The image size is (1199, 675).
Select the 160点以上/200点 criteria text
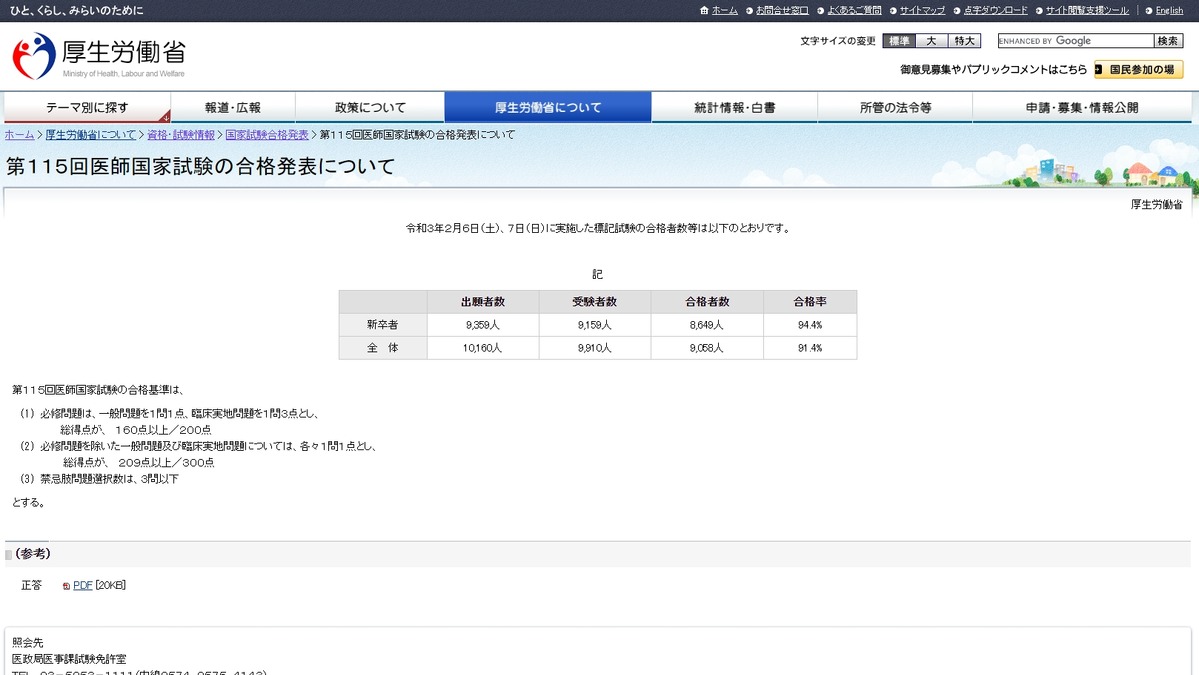pyautogui.click(x=163, y=430)
